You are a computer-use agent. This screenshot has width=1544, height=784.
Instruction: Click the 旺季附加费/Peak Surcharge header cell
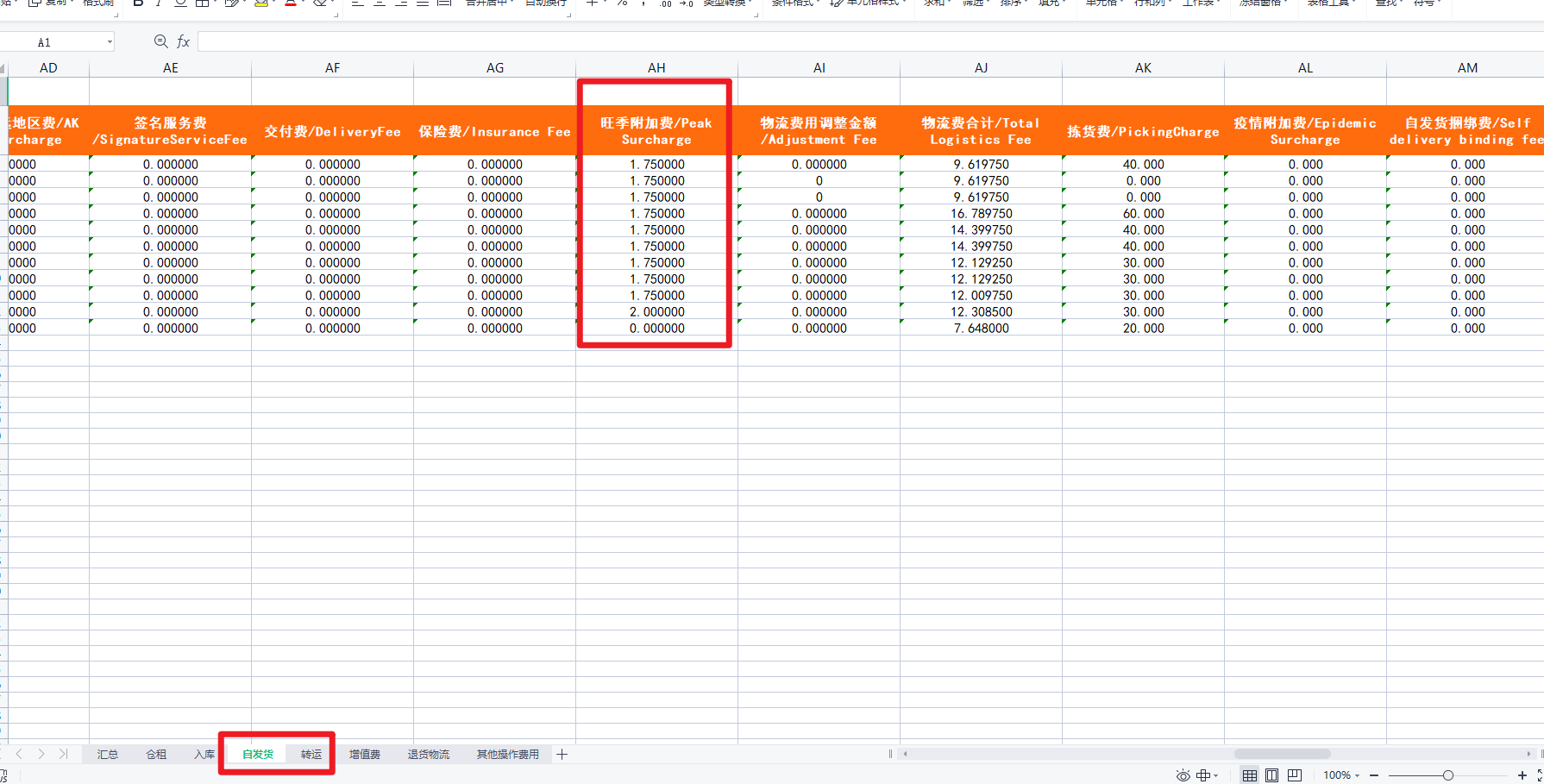[x=657, y=131]
